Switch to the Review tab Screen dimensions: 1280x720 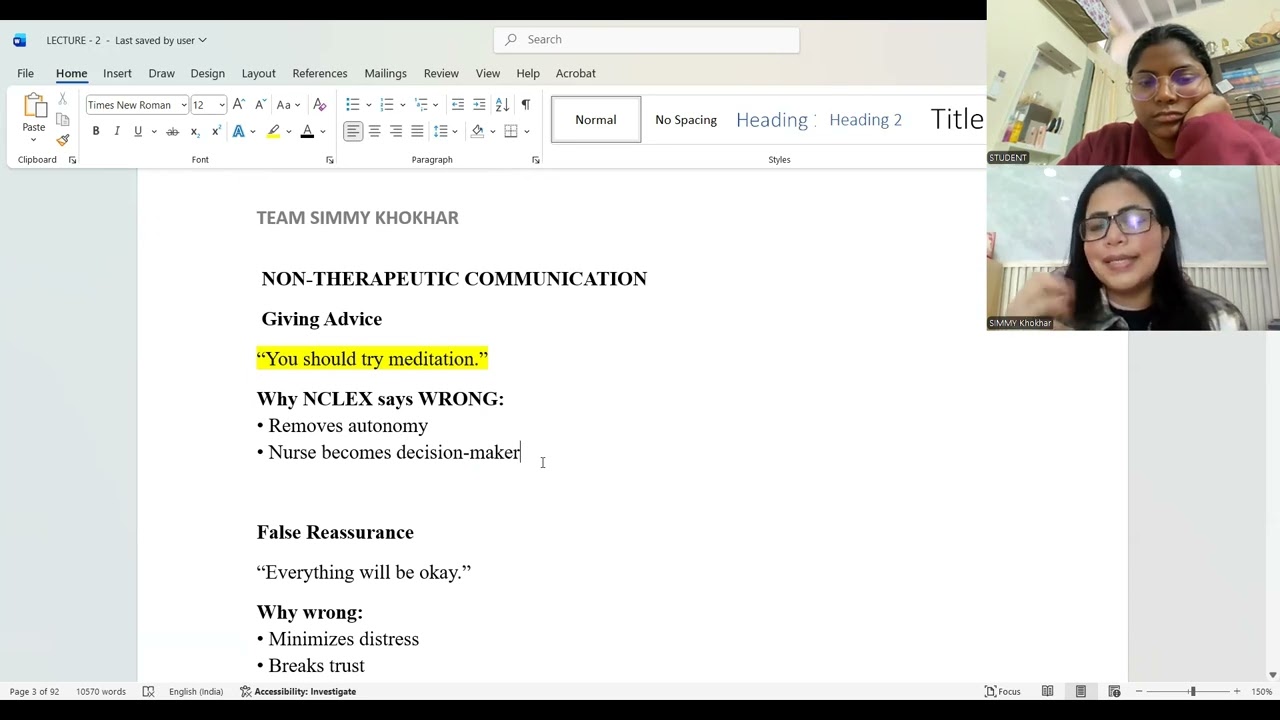point(441,73)
